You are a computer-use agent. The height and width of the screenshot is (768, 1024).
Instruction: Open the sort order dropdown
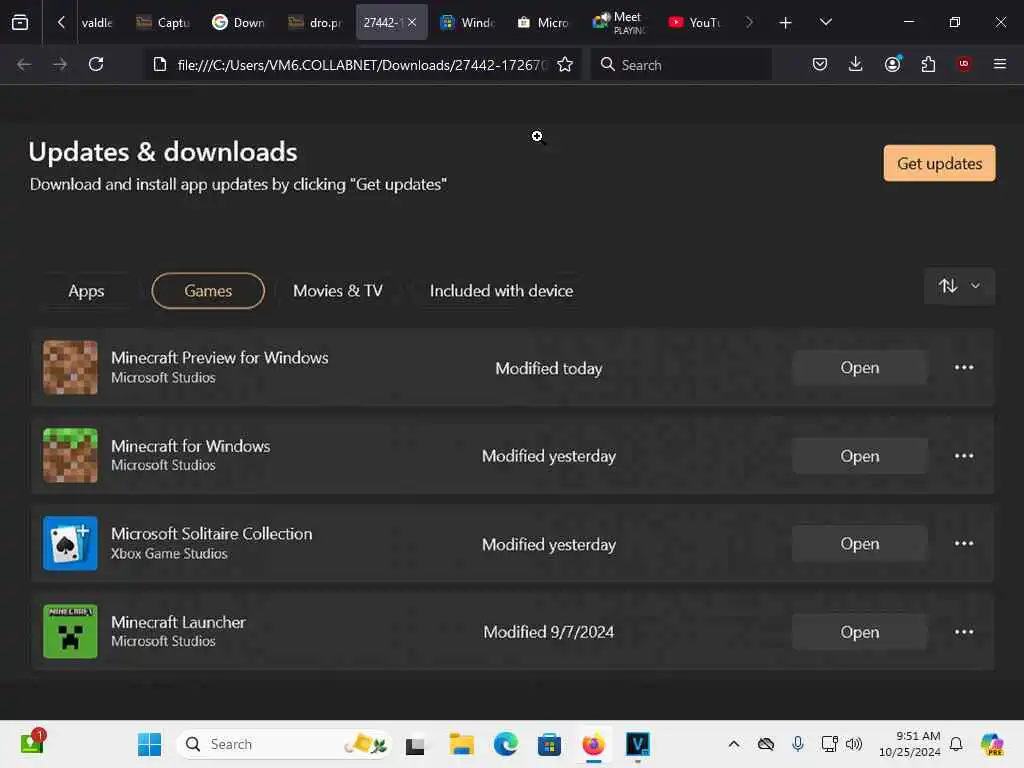coord(959,286)
